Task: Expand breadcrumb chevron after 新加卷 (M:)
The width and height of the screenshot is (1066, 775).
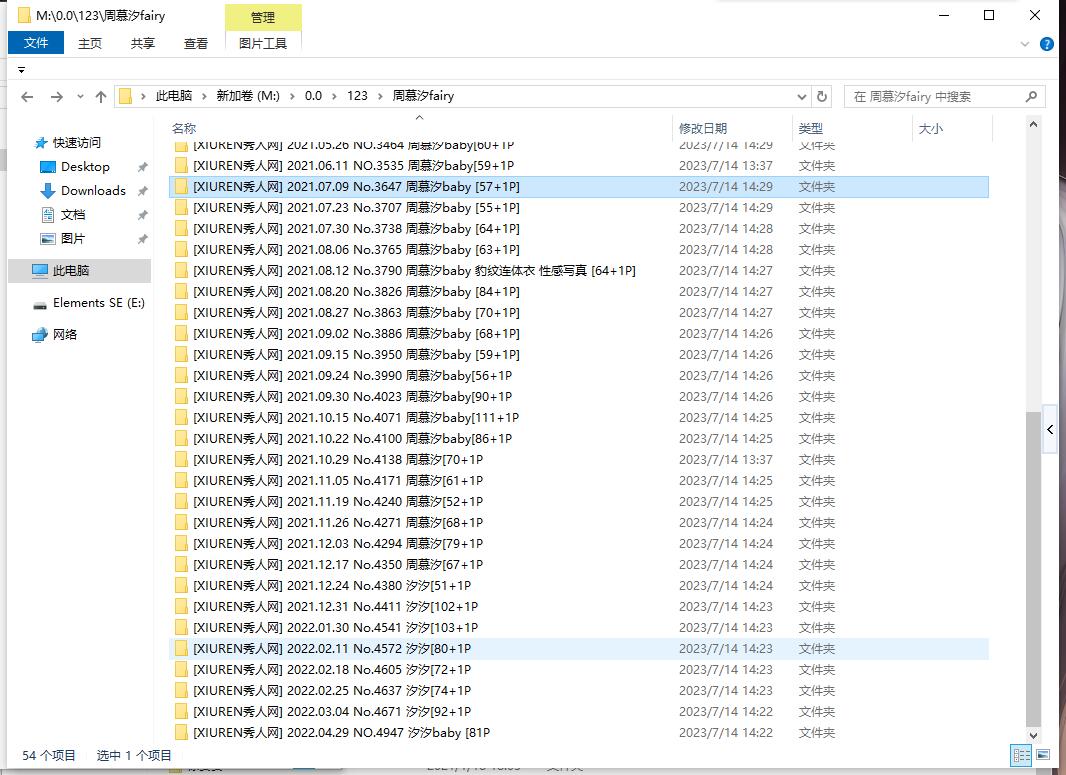Action: pos(292,97)
